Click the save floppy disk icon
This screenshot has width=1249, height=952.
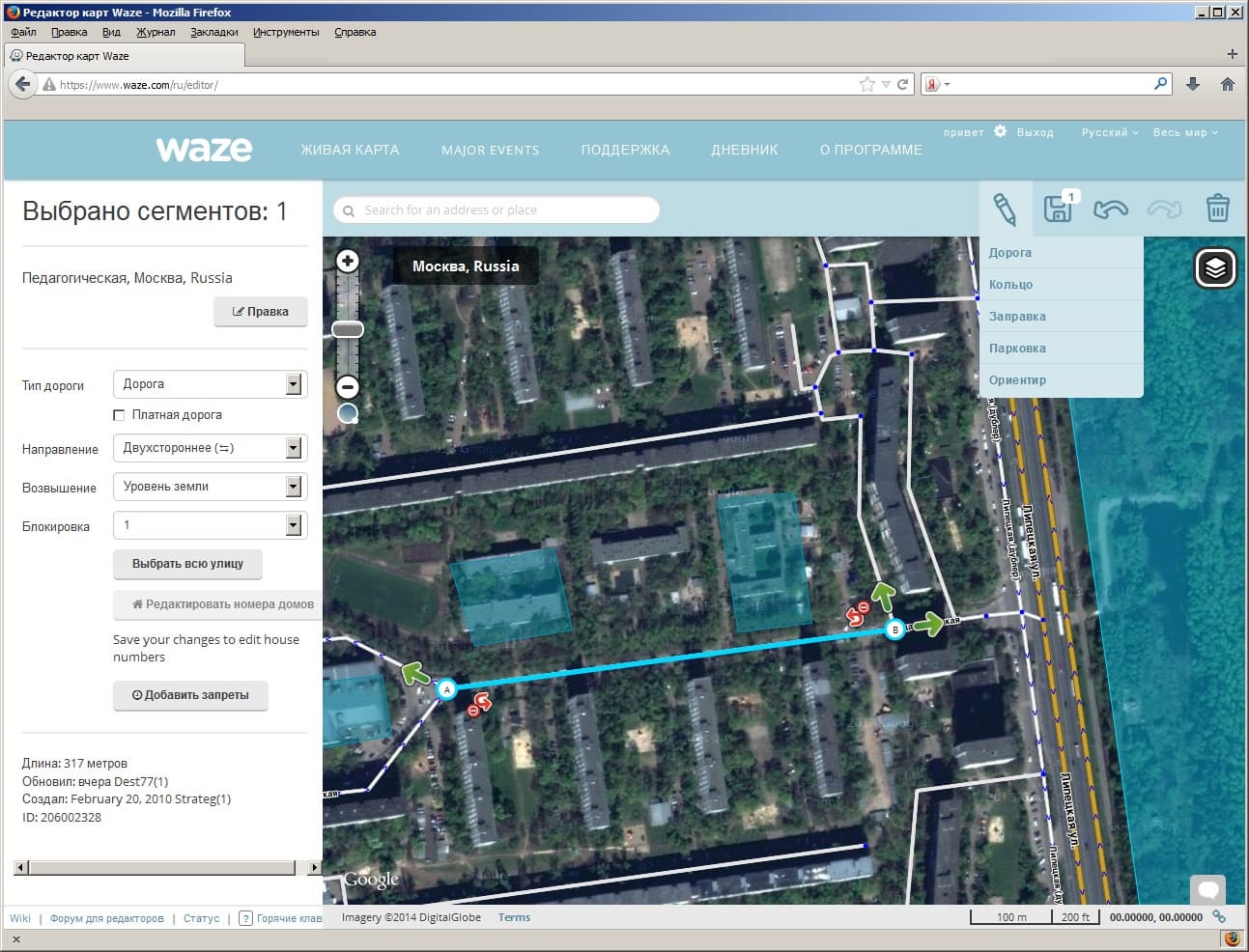pyautogui.click(x=1058, y=209)
